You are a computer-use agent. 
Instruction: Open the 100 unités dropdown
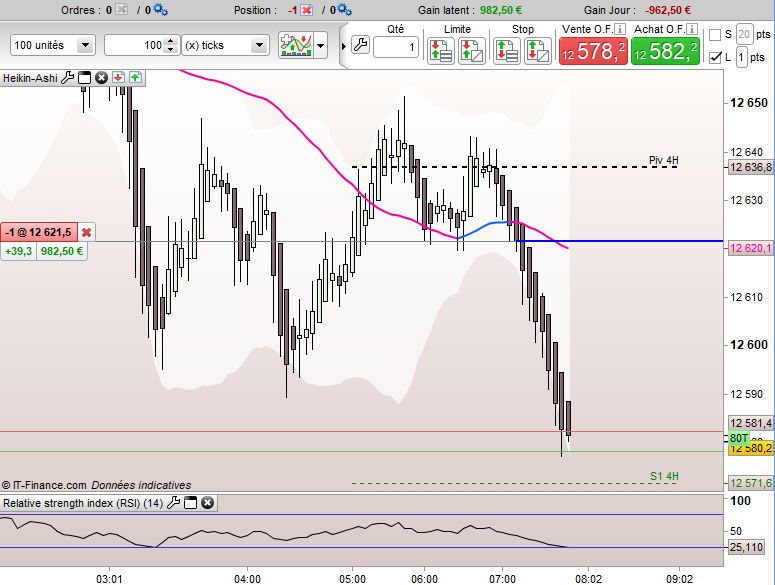click(x=52, y=45)
